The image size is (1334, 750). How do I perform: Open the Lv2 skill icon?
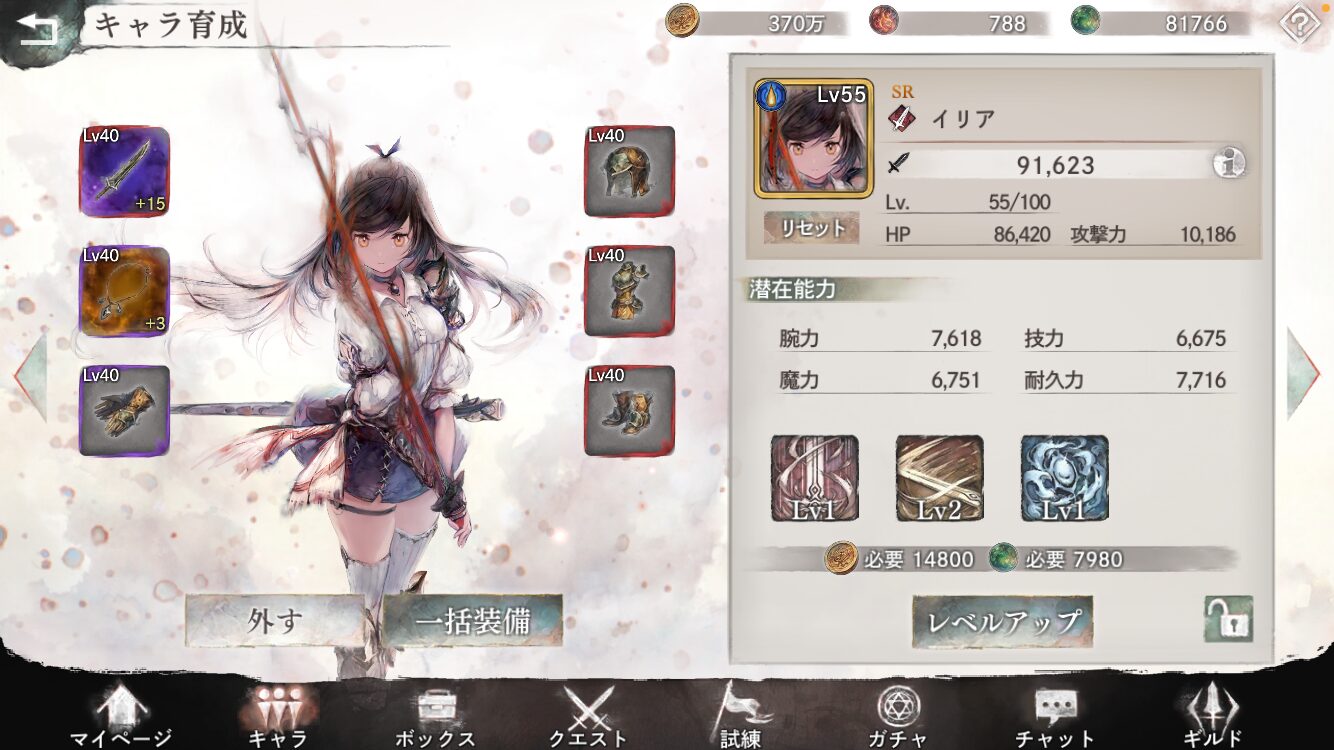[940, 478]
